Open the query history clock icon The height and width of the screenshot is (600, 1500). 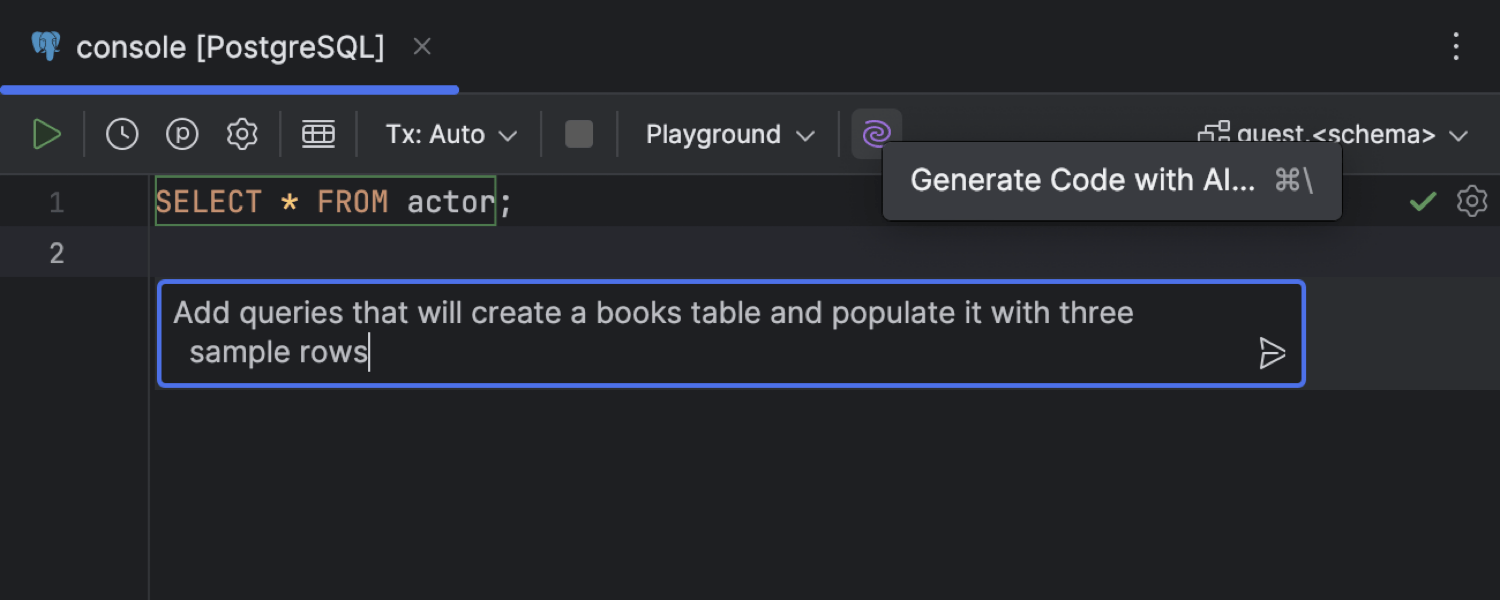(x=122, y=134)
